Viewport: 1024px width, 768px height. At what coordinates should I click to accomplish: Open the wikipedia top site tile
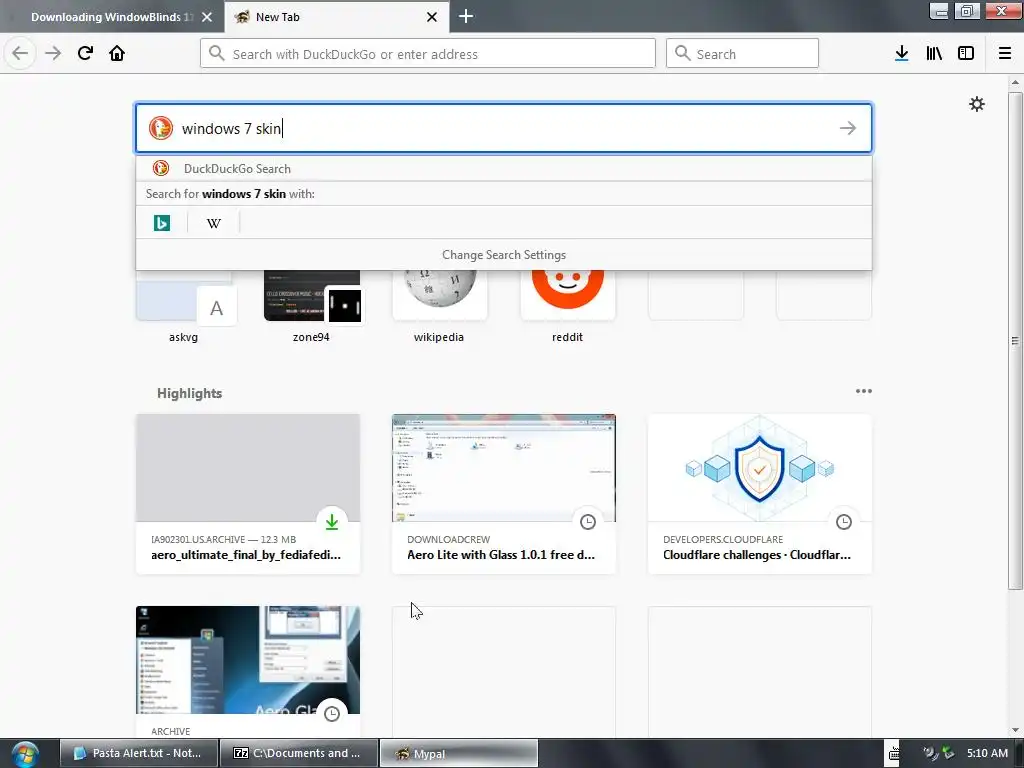pos(440,306)
